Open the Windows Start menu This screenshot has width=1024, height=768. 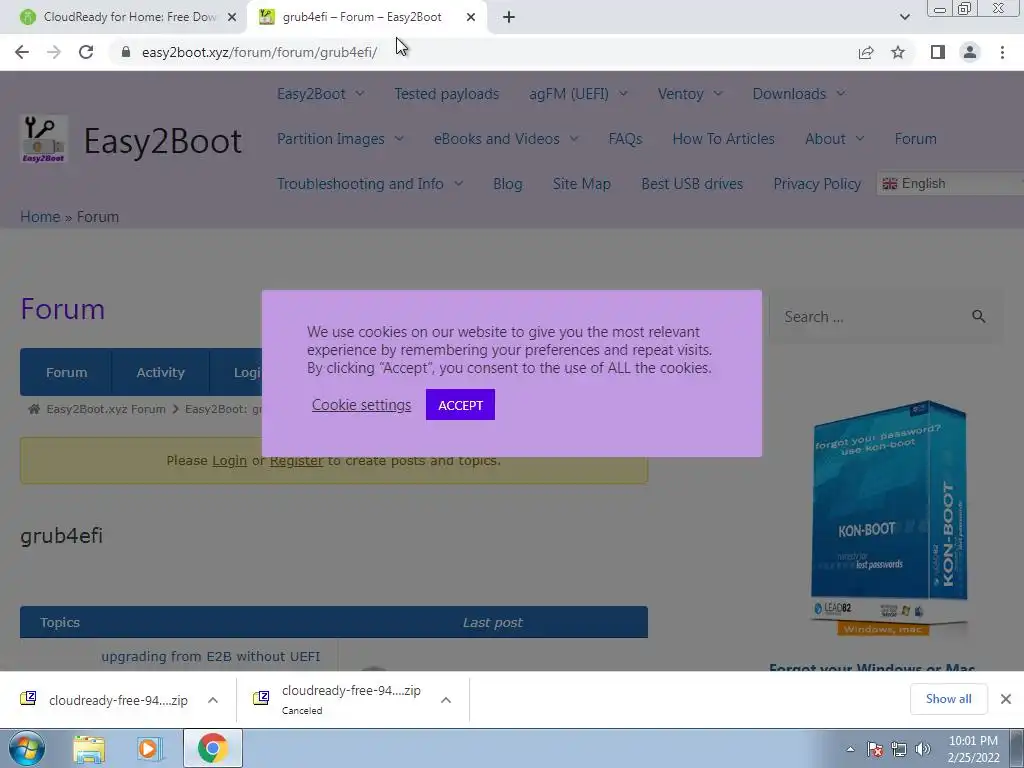click(x=27, y=748)
